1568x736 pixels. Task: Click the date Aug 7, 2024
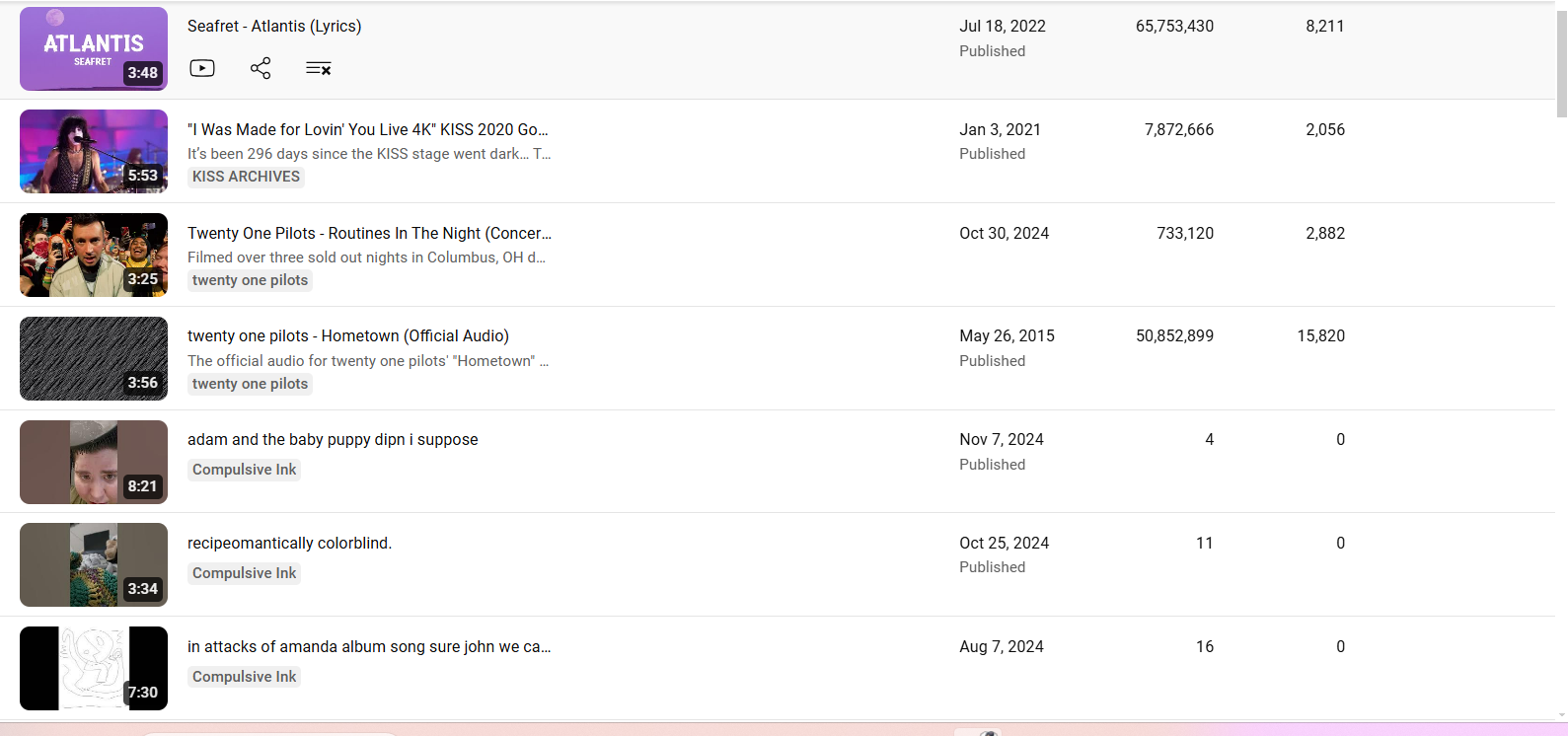pyautogui.click(x=1002, y=646)
